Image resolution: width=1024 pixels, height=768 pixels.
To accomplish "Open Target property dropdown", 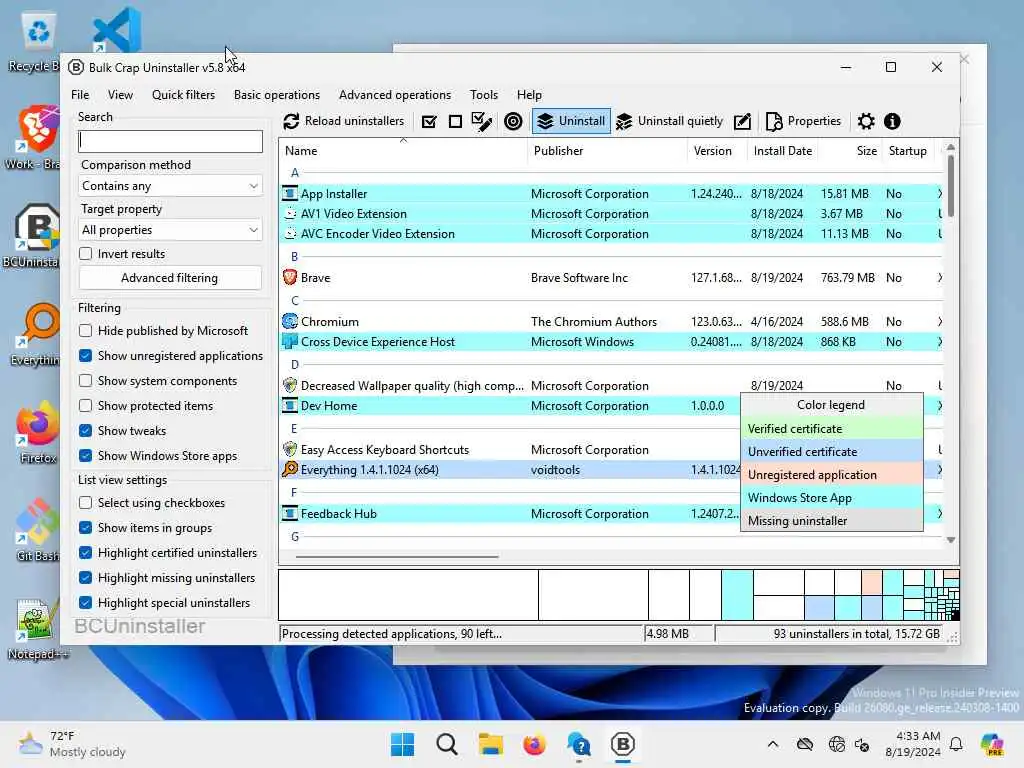I will 170,230.
